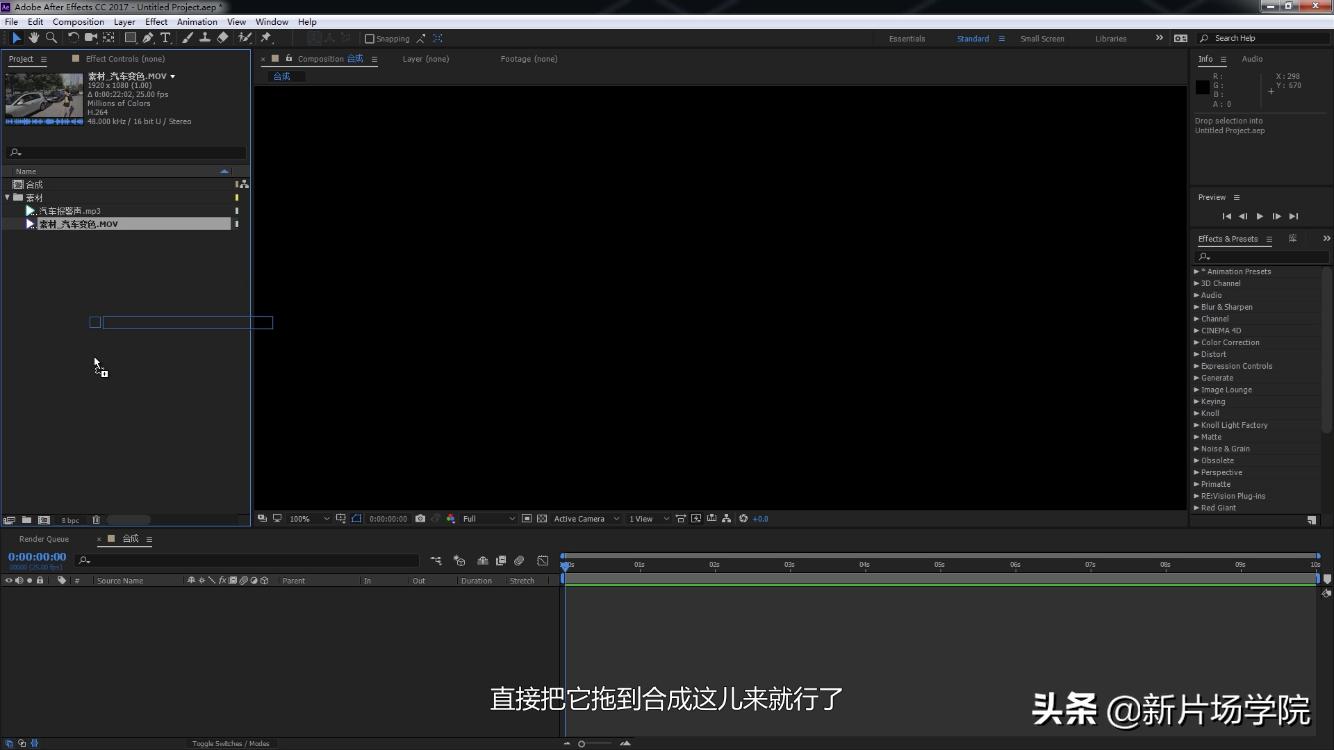The width and height of the screenshot is (1334, 750).
Task: Switch to the Render Queue tab
Action: [43, 538]
